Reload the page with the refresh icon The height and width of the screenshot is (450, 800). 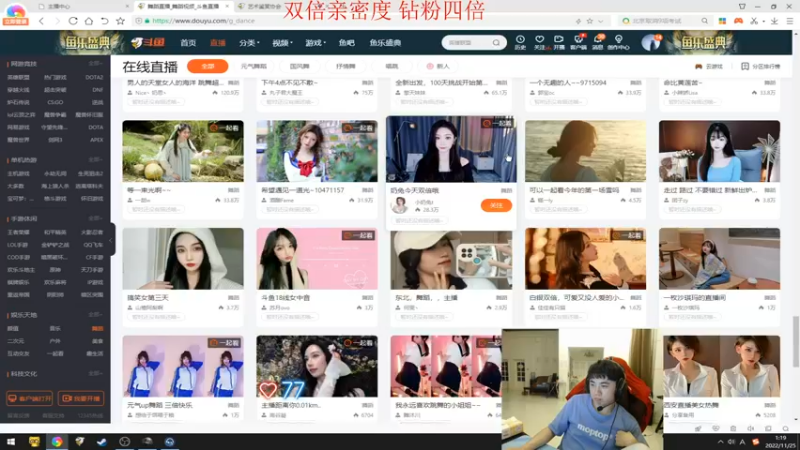(73, 21)
